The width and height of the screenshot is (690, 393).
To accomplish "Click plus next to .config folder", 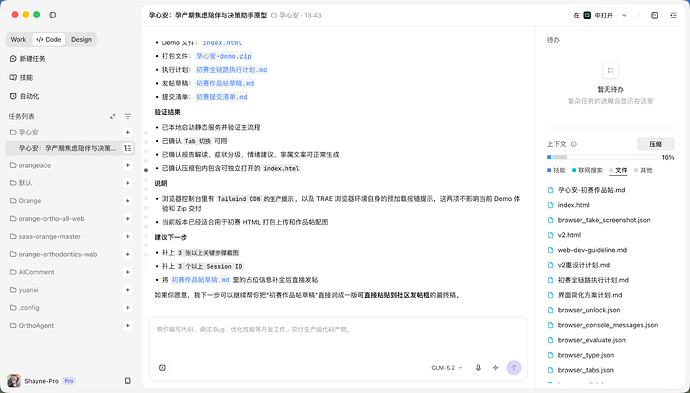I will pyautogui.click(x=128, y=308).
